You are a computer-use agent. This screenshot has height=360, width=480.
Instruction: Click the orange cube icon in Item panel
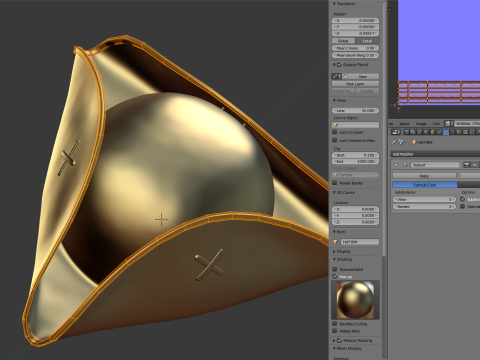point(336,242)
